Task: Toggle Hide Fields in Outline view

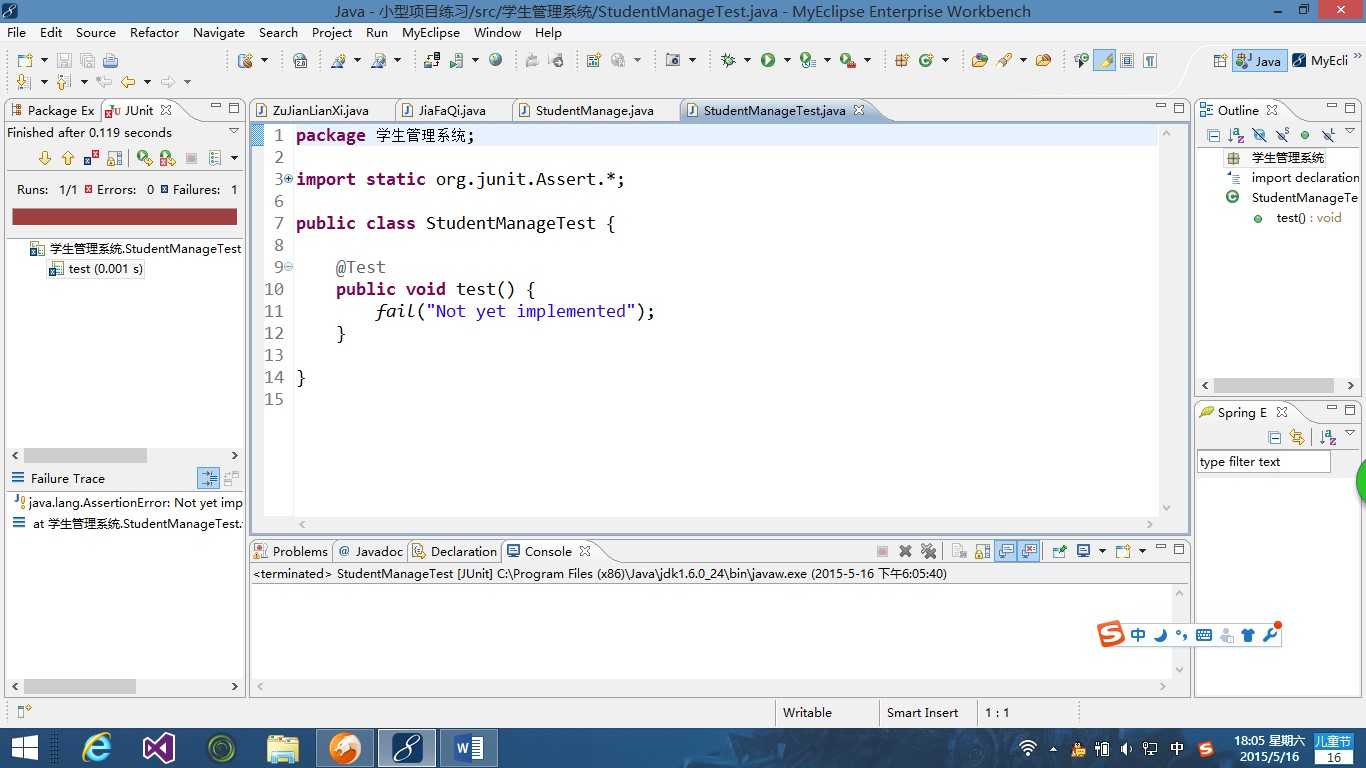Action: pyautogui.click(x=1259, y=135)
